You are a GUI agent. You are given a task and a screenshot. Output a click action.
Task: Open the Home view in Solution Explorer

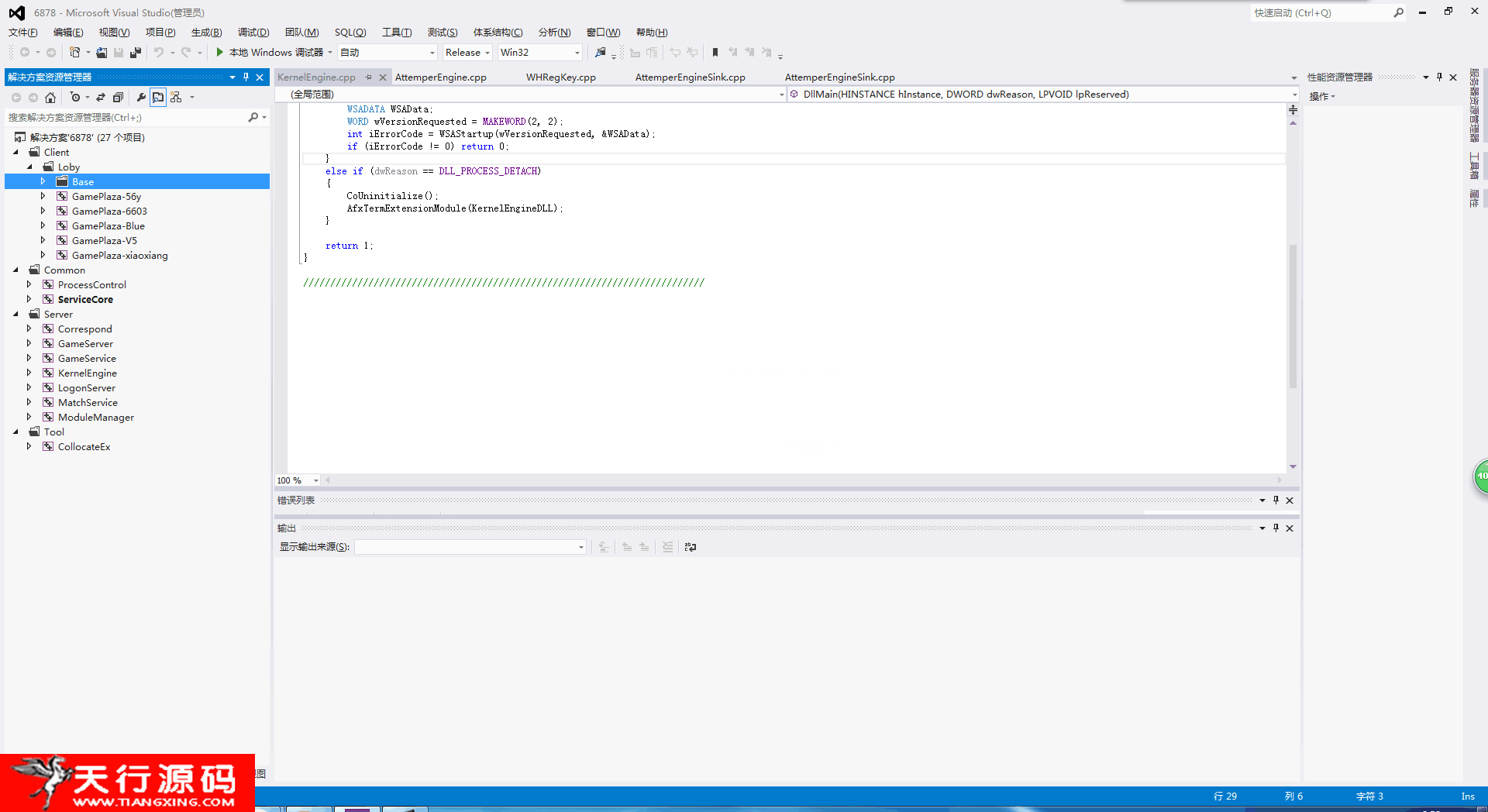pos(50,97)
